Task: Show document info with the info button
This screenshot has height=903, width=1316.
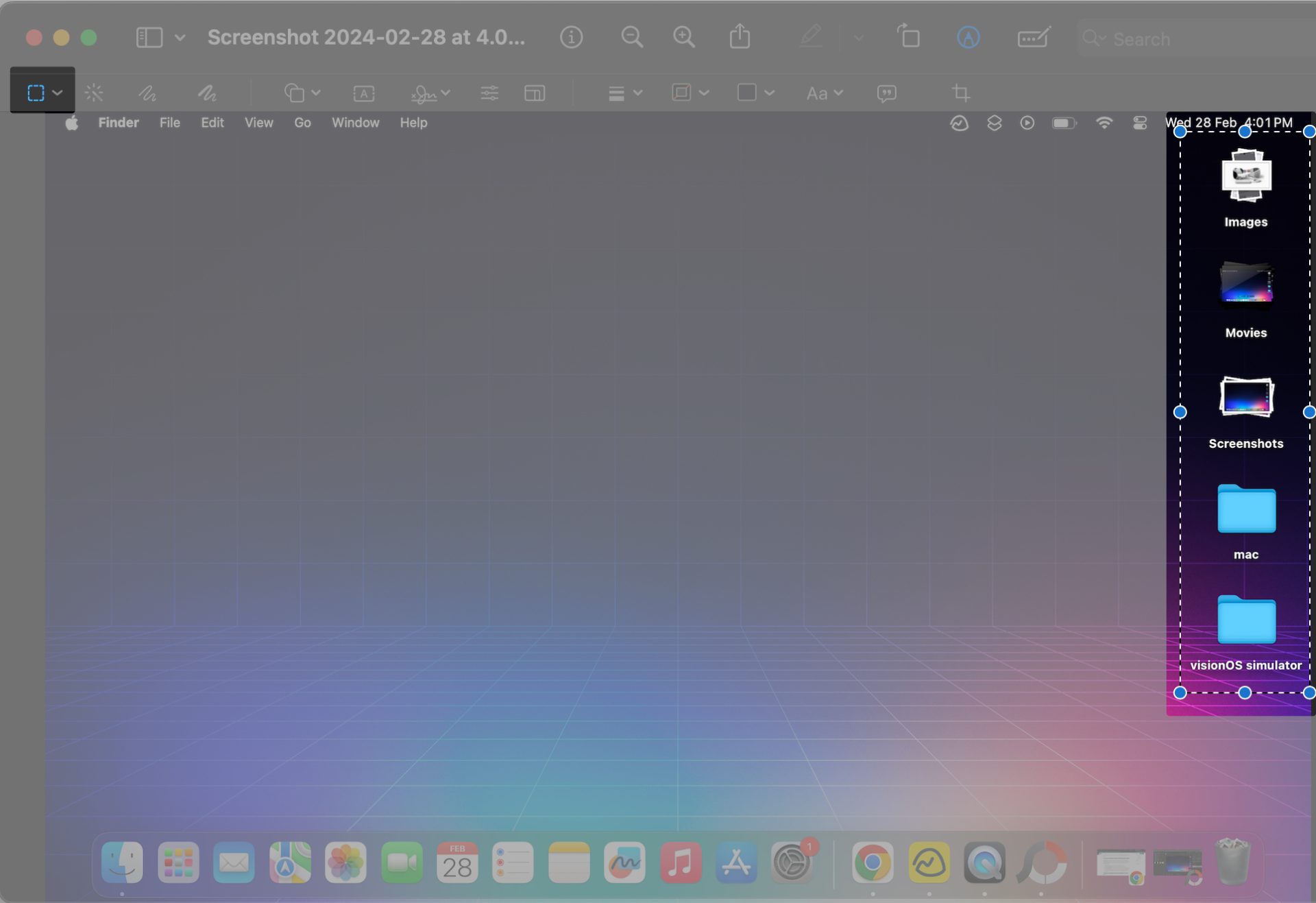Action: 572,37
